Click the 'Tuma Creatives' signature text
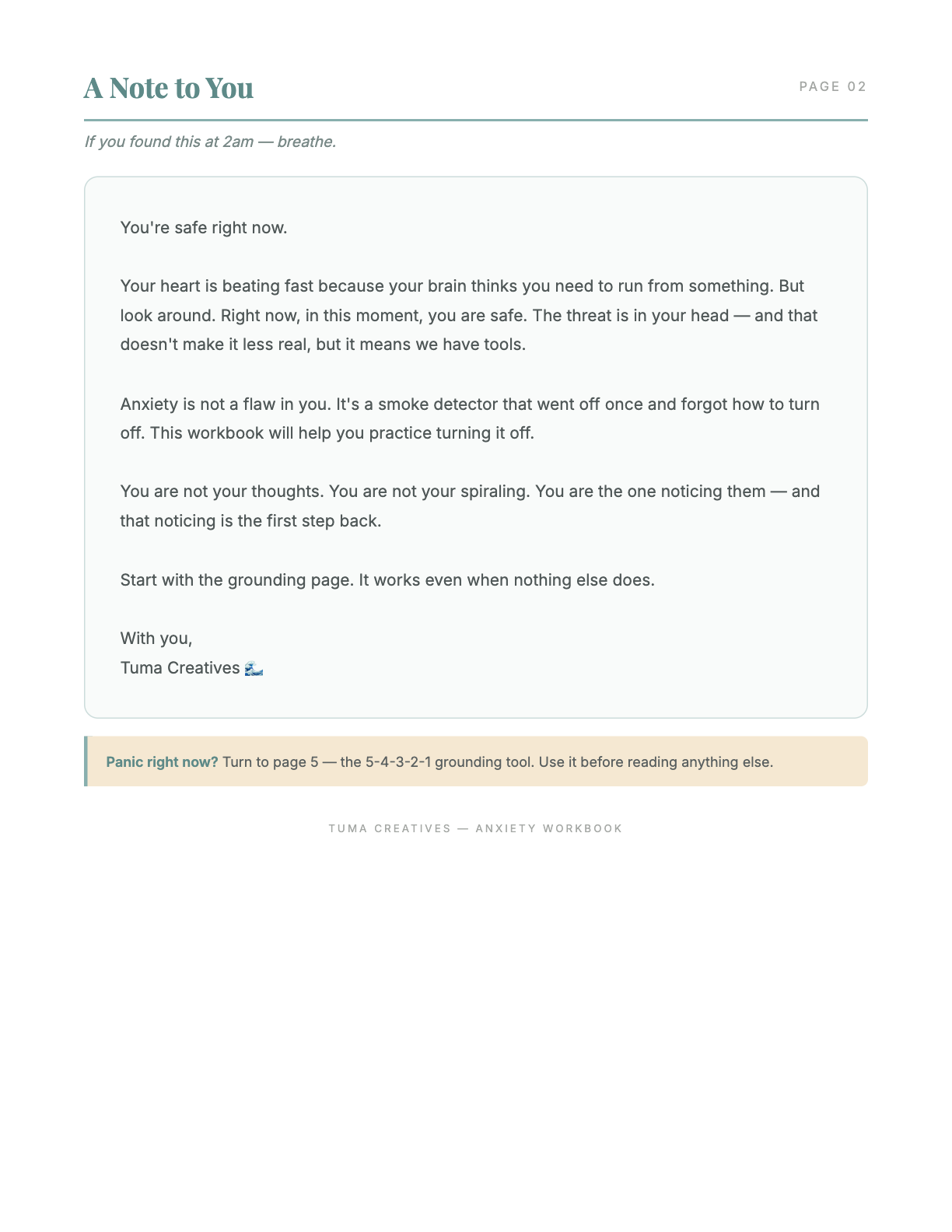Image resolution: width=952 pixels, height=1232 pixels. (x=180, y=668)
